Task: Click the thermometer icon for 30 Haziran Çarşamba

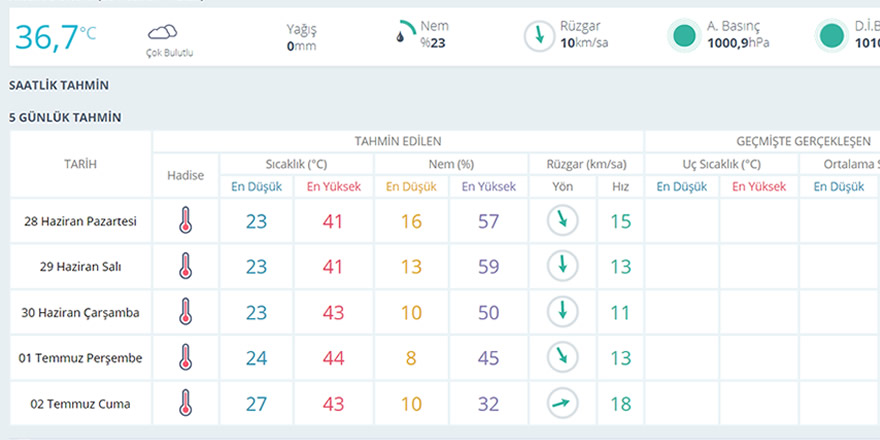Action: [x=185, y=312]
